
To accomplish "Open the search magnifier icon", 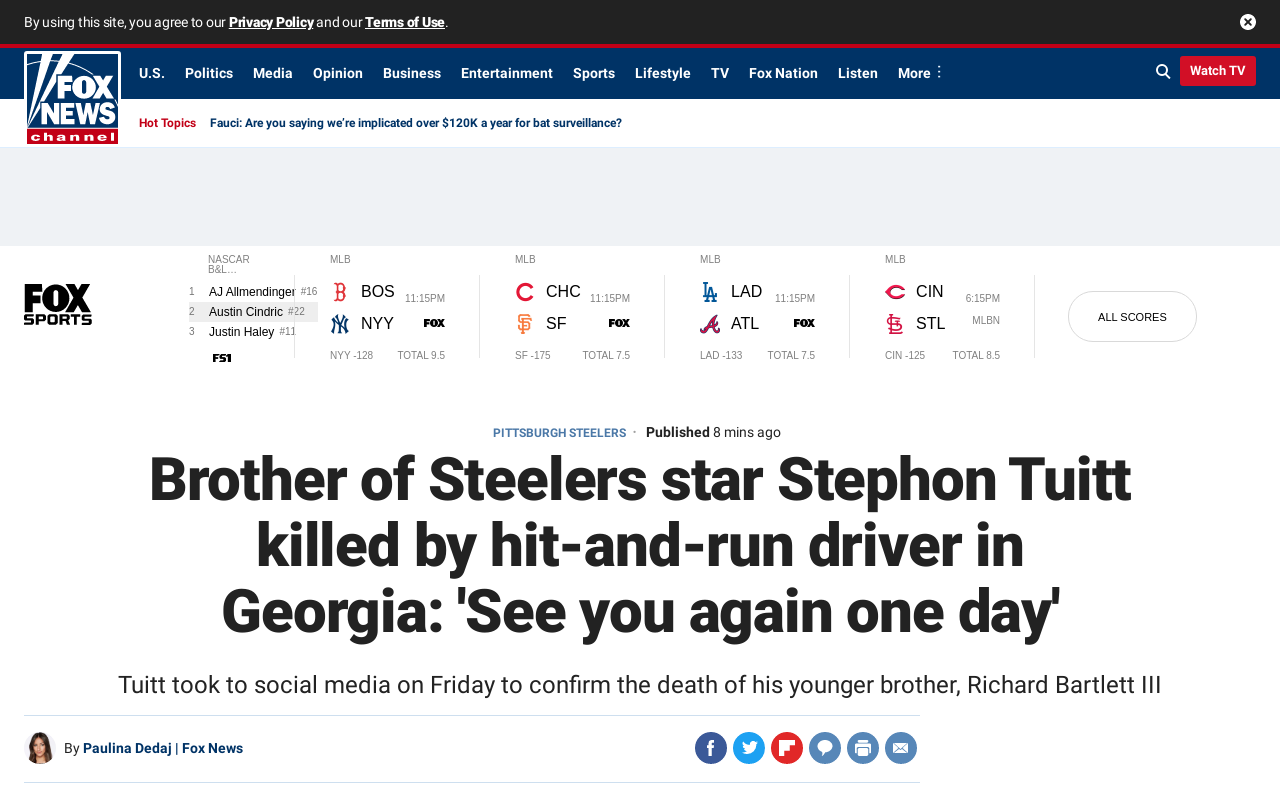I will (x=1163, y=71).
